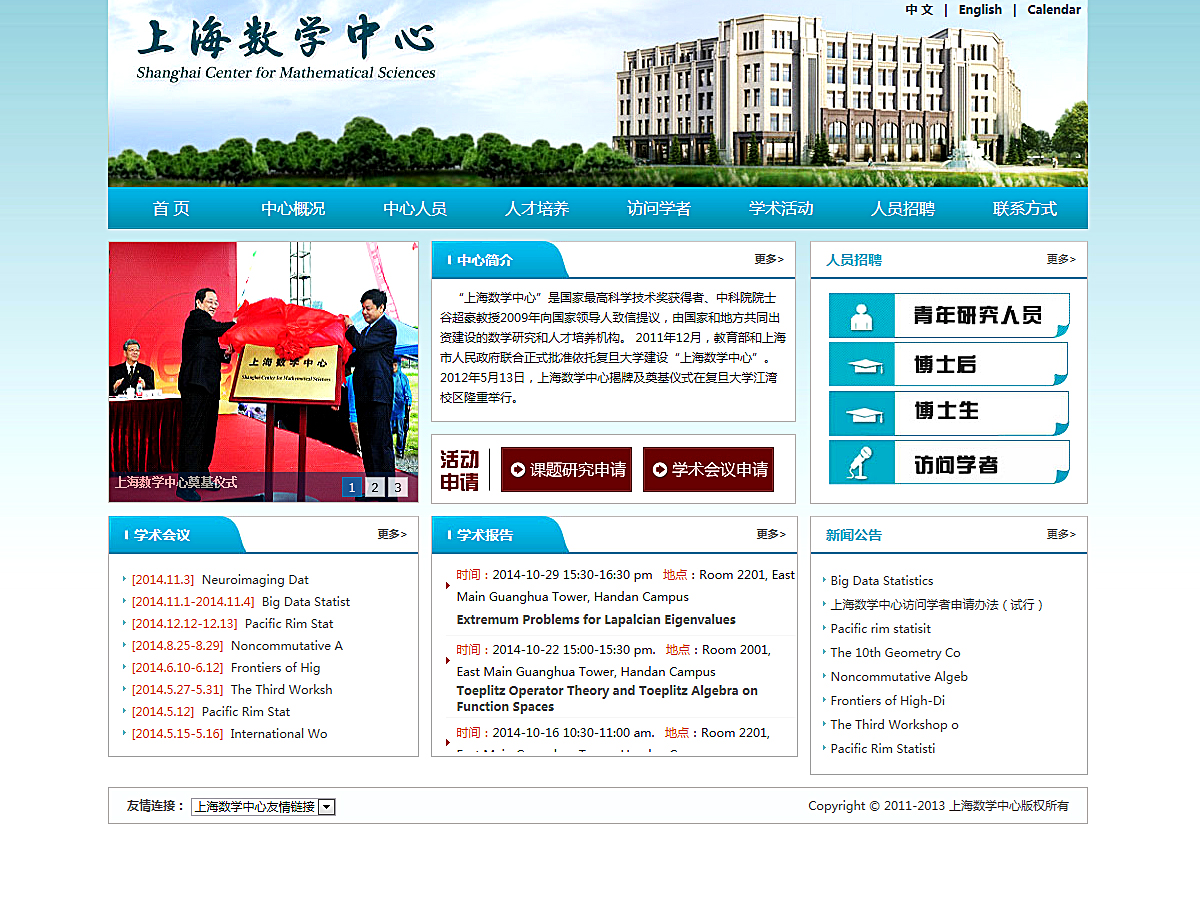This screenshot has height=921, width=1200.
Task: Click 更多 in the 中心简介 panel
Action: [769, 259]
